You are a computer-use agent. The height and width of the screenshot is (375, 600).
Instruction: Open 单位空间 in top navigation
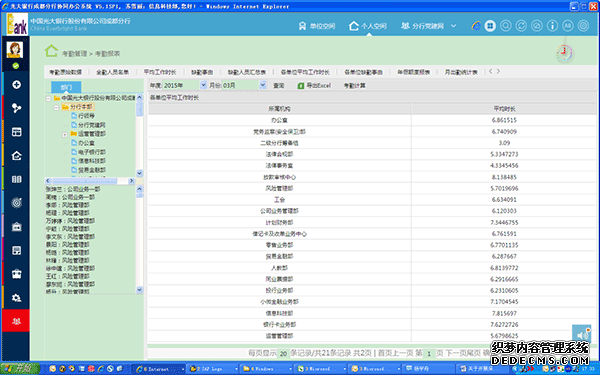click(317, 26)
